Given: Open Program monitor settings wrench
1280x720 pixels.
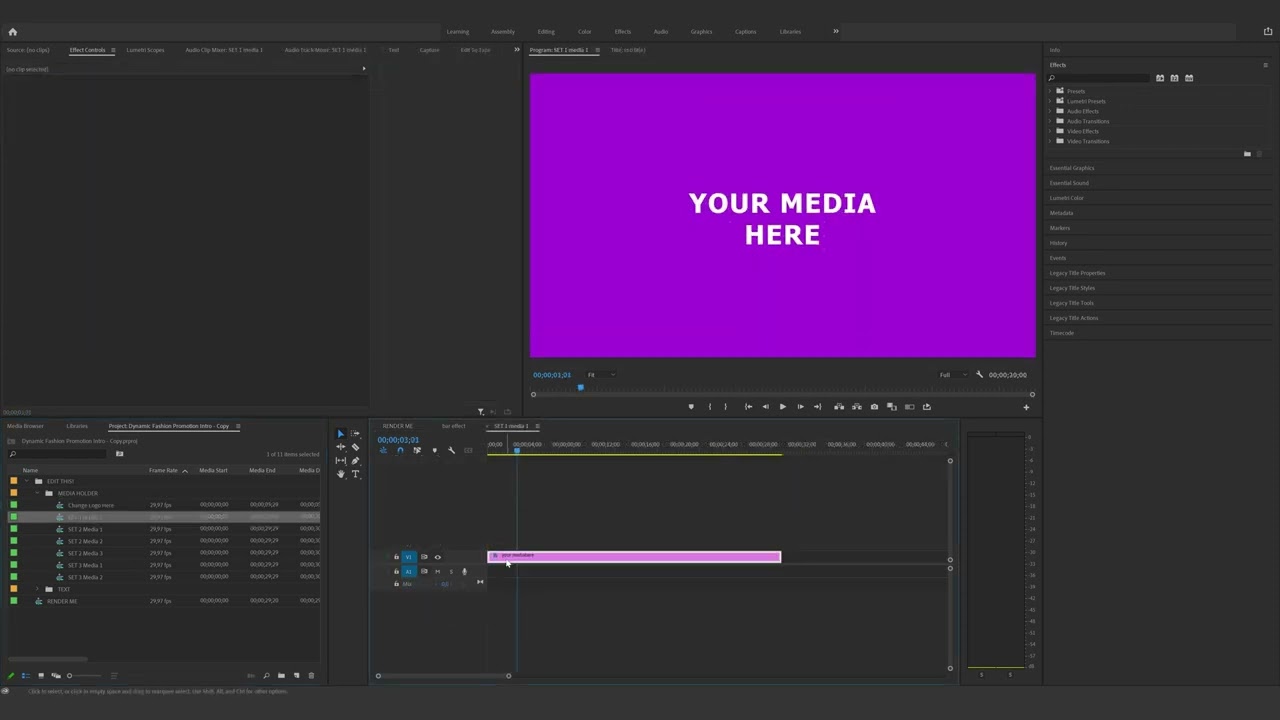Looking at the screenshot, I should pyautogui.click(x=979, y=375).
